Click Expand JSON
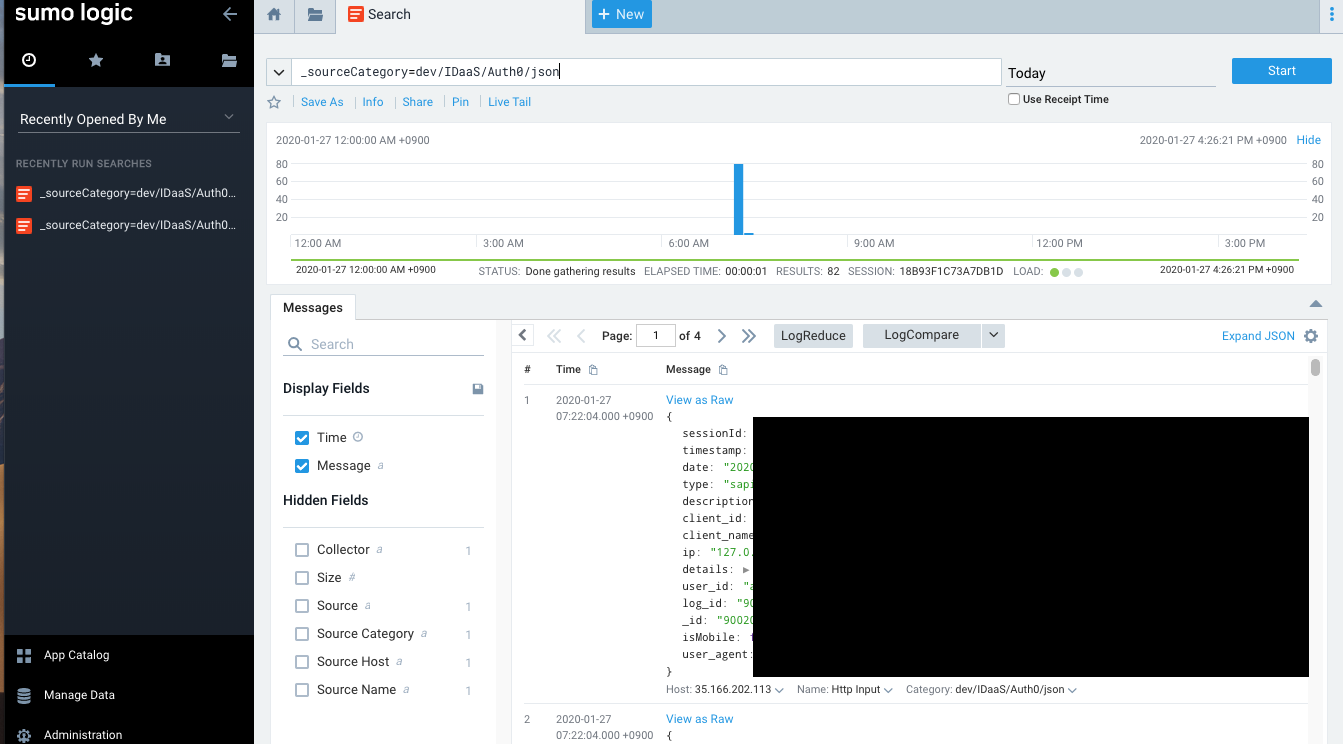The height and width of the screenshot is (744, 1343). pyautogui.click(x=1257, y=336)
